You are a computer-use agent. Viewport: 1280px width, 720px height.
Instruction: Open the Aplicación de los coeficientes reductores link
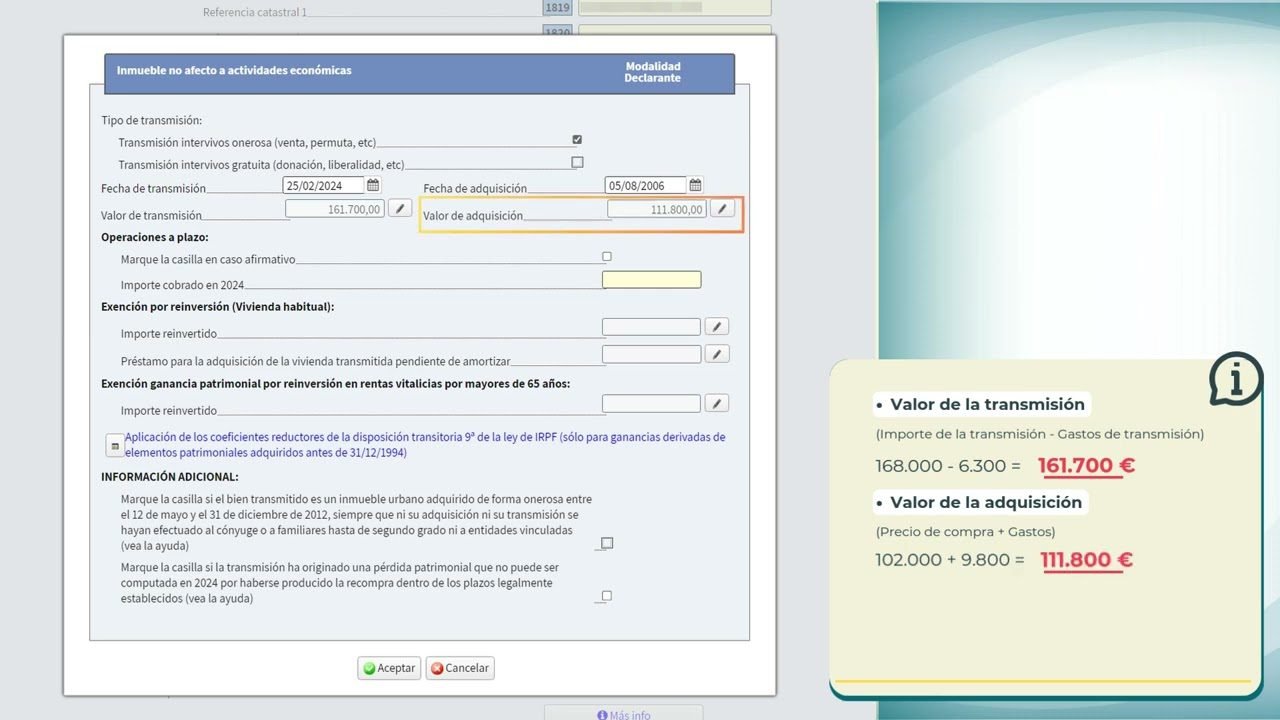click(425, 445)
